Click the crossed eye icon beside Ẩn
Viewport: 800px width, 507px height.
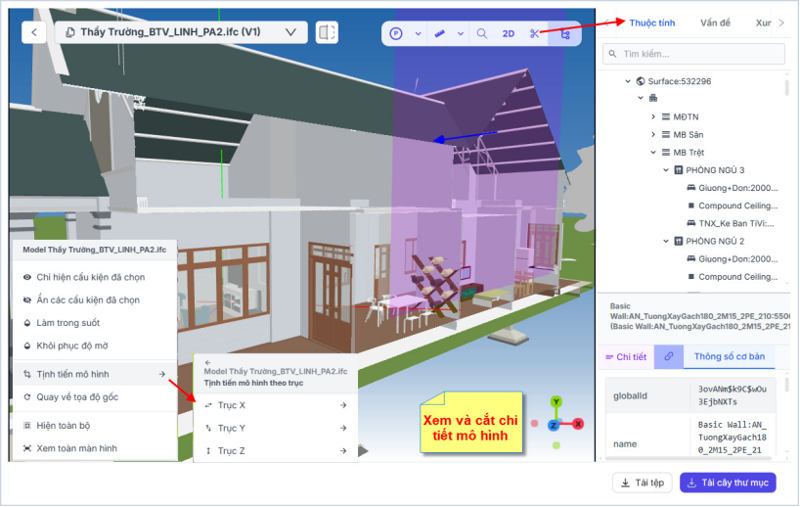[x=27, y=300]
